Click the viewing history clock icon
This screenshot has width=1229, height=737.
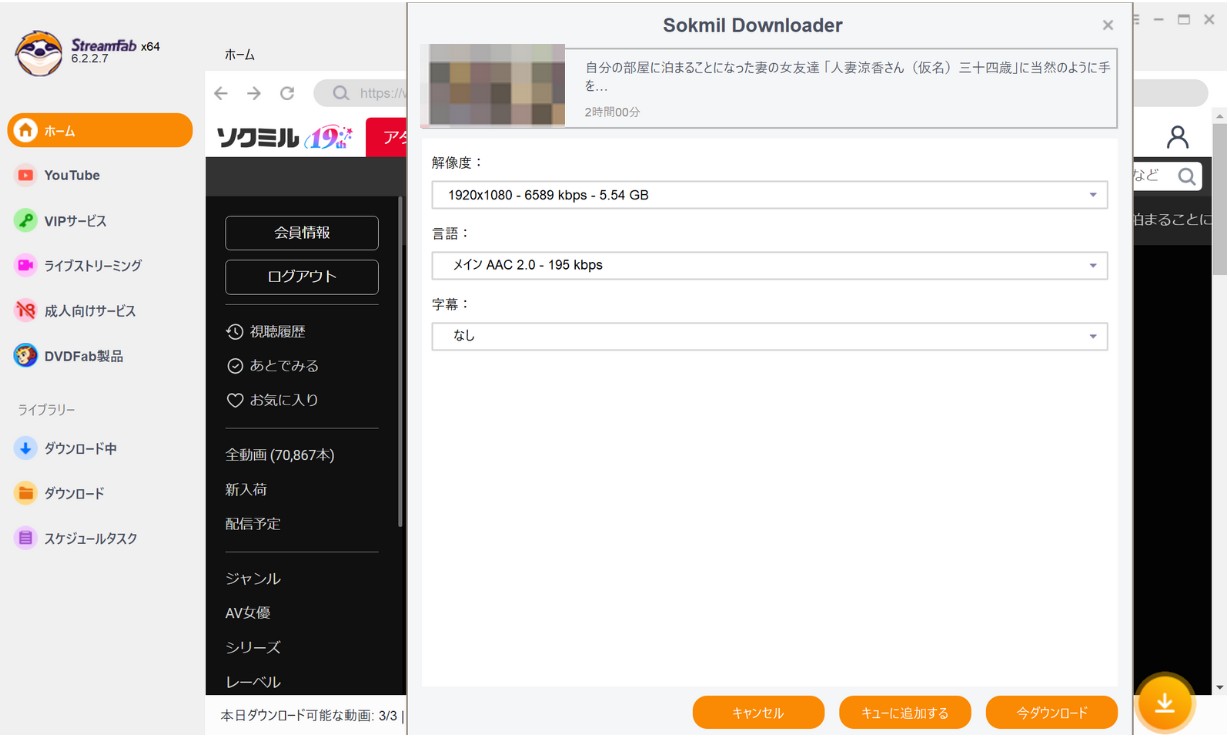[235, 332]
